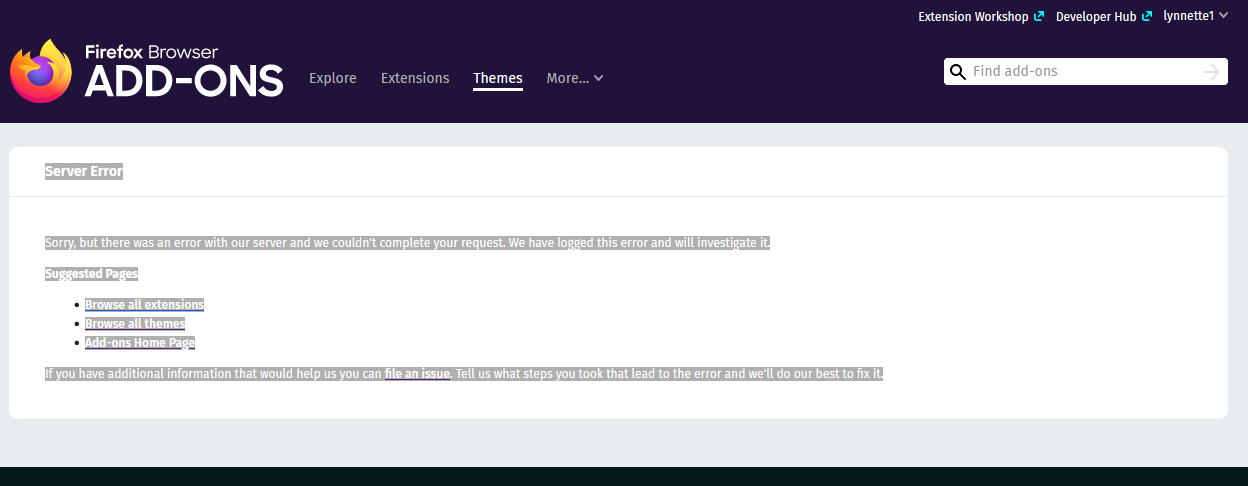Click Developer Hub external link icon
Viewport: 1248px width, 486px height.
coord(1147,17)
